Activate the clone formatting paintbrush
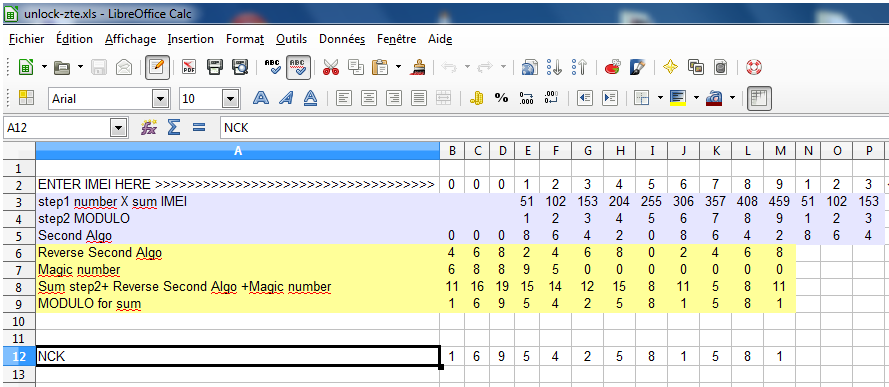 (419, 68)
